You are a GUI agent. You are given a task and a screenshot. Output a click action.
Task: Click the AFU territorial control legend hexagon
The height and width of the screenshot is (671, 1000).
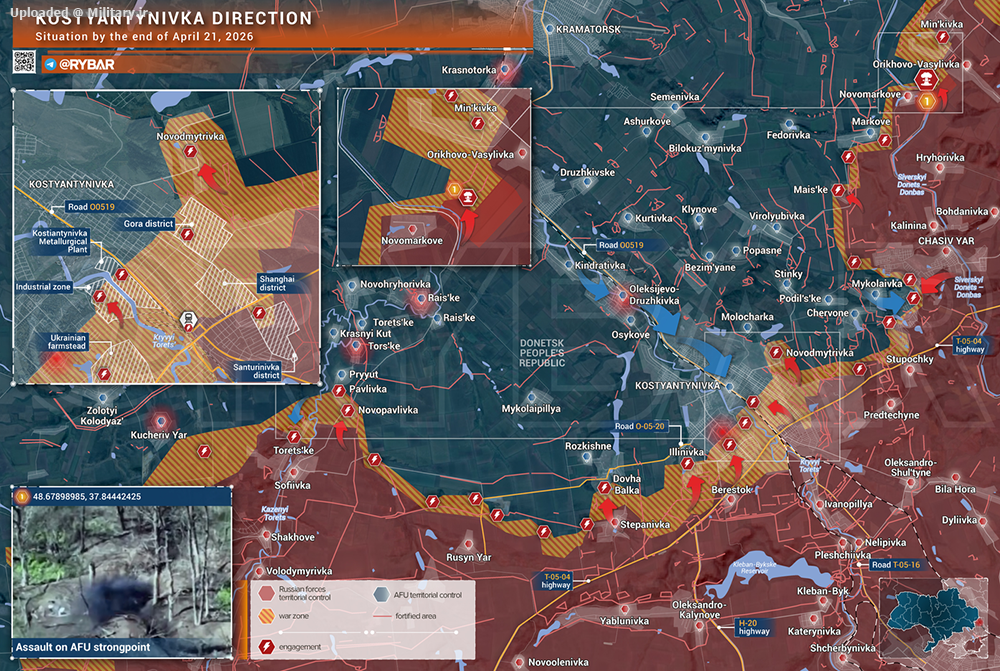(381, 594)
